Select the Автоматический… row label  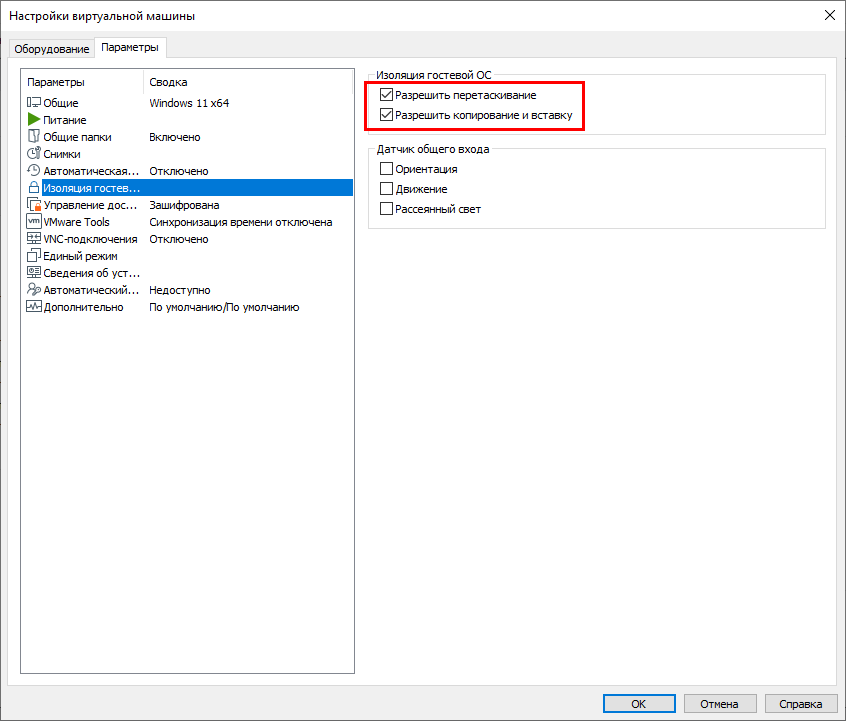91,290
